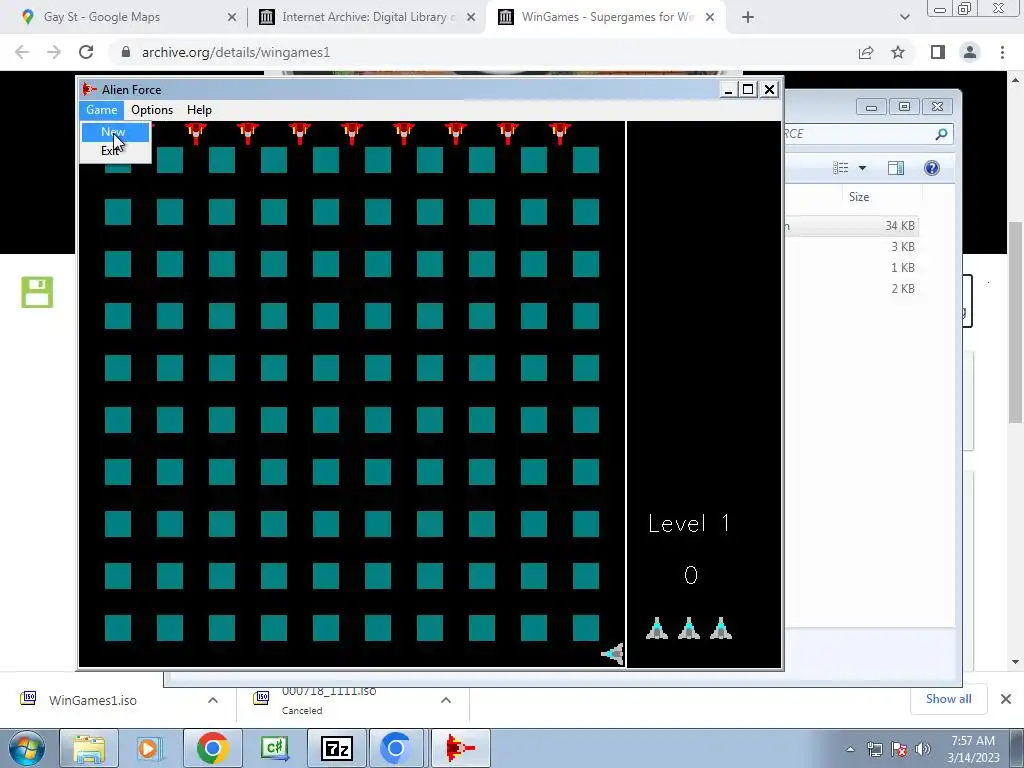This screenshot has width=1024, height=768.
Task: Switch to Google Chrome on the taskbar
Action: [212, 748]
